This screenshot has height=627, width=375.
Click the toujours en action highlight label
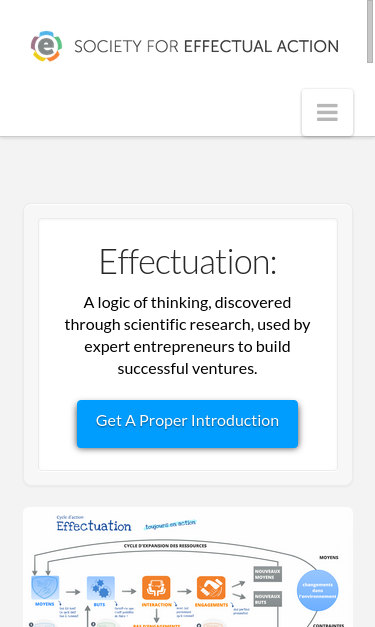170,525
